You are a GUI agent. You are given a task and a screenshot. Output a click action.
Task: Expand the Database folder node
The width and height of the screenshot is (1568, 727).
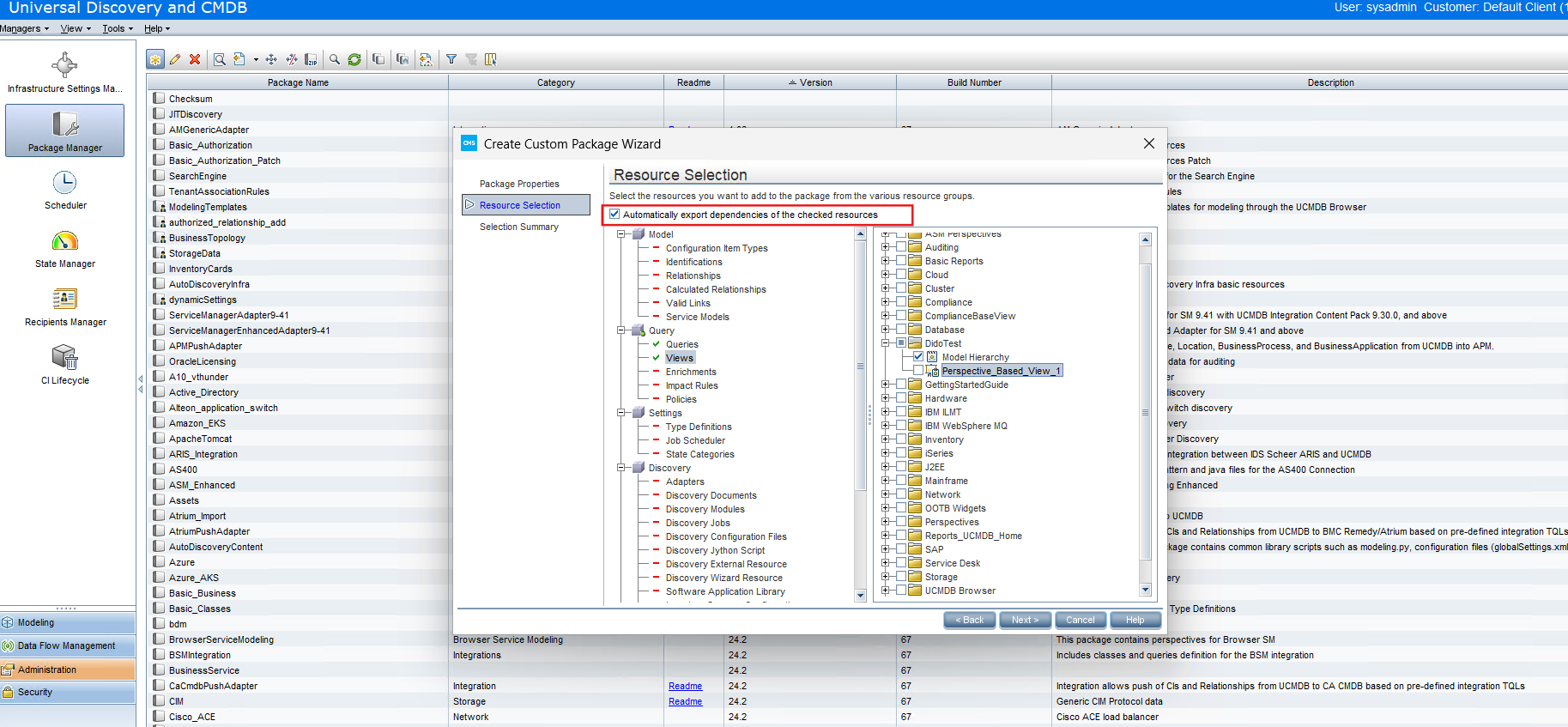click(885, 330)
